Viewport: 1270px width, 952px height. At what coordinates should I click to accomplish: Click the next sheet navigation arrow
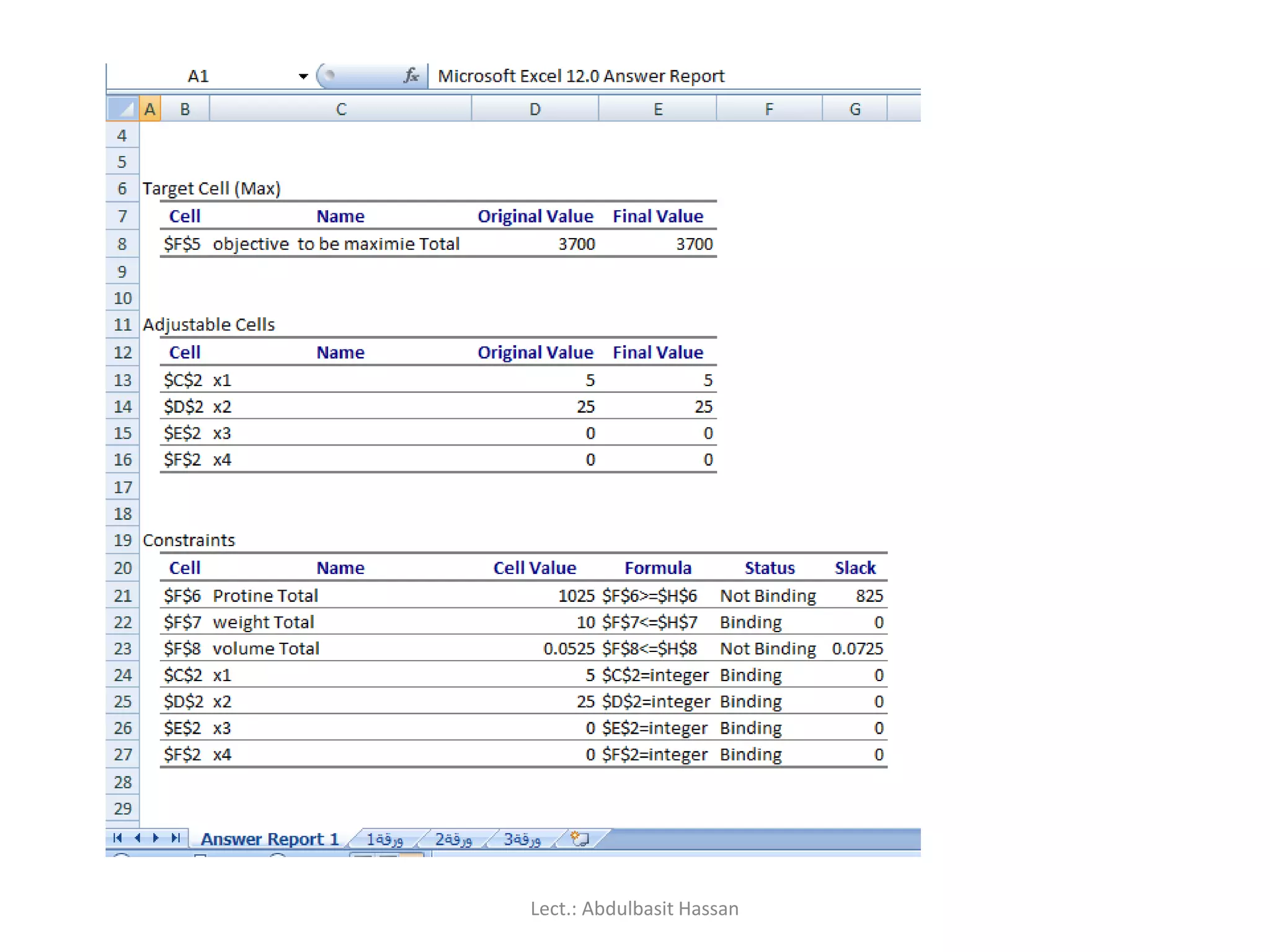[x=156, y=838]
